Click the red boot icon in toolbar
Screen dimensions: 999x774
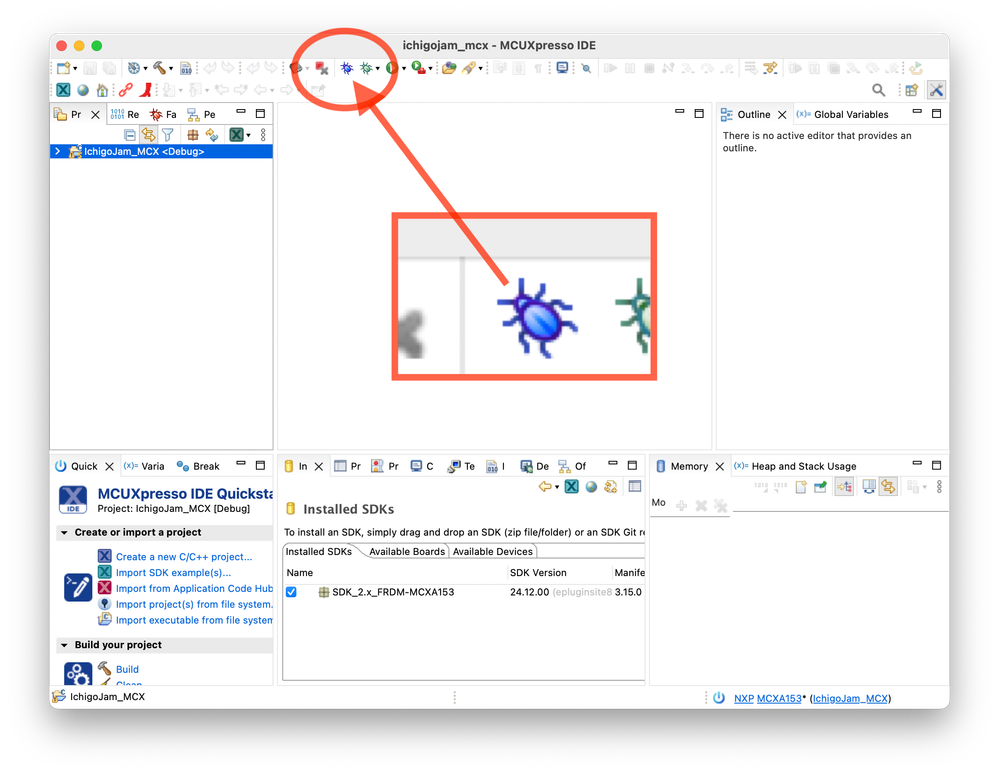[146, 90]
